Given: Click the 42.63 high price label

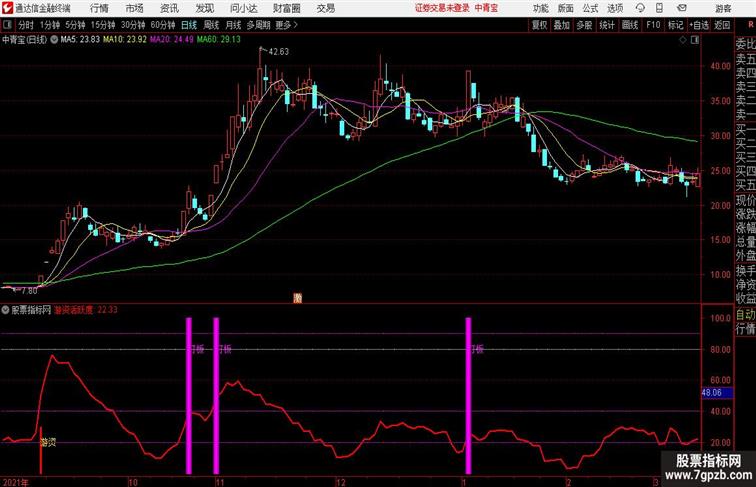Looking at the screenshot, I should point(279,52).
